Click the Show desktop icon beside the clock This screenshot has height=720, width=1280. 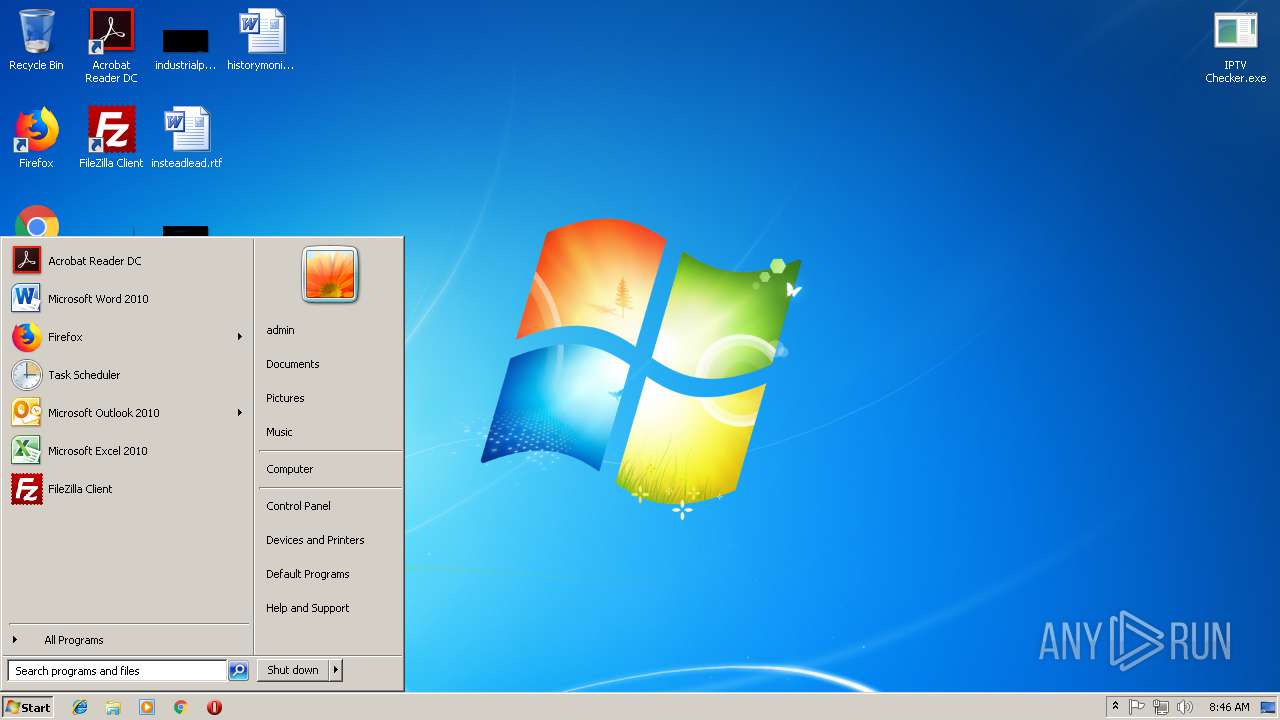1268,707
